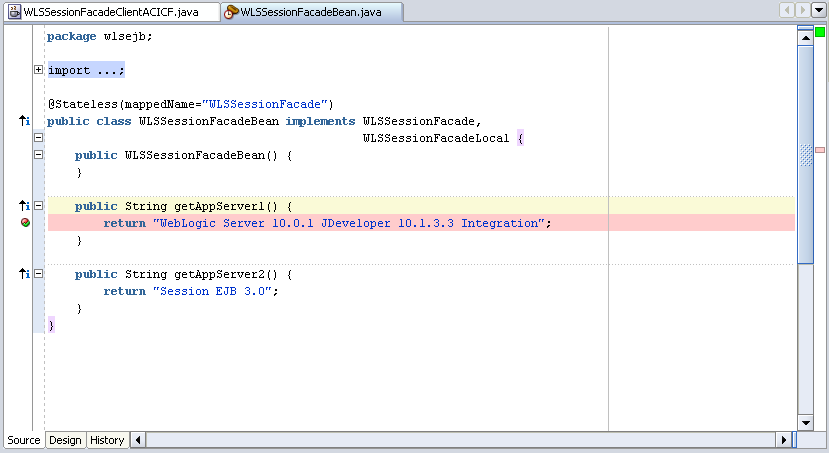Collapse the getAppServer1() method
The image size is (829, 453).
point(39,206)
